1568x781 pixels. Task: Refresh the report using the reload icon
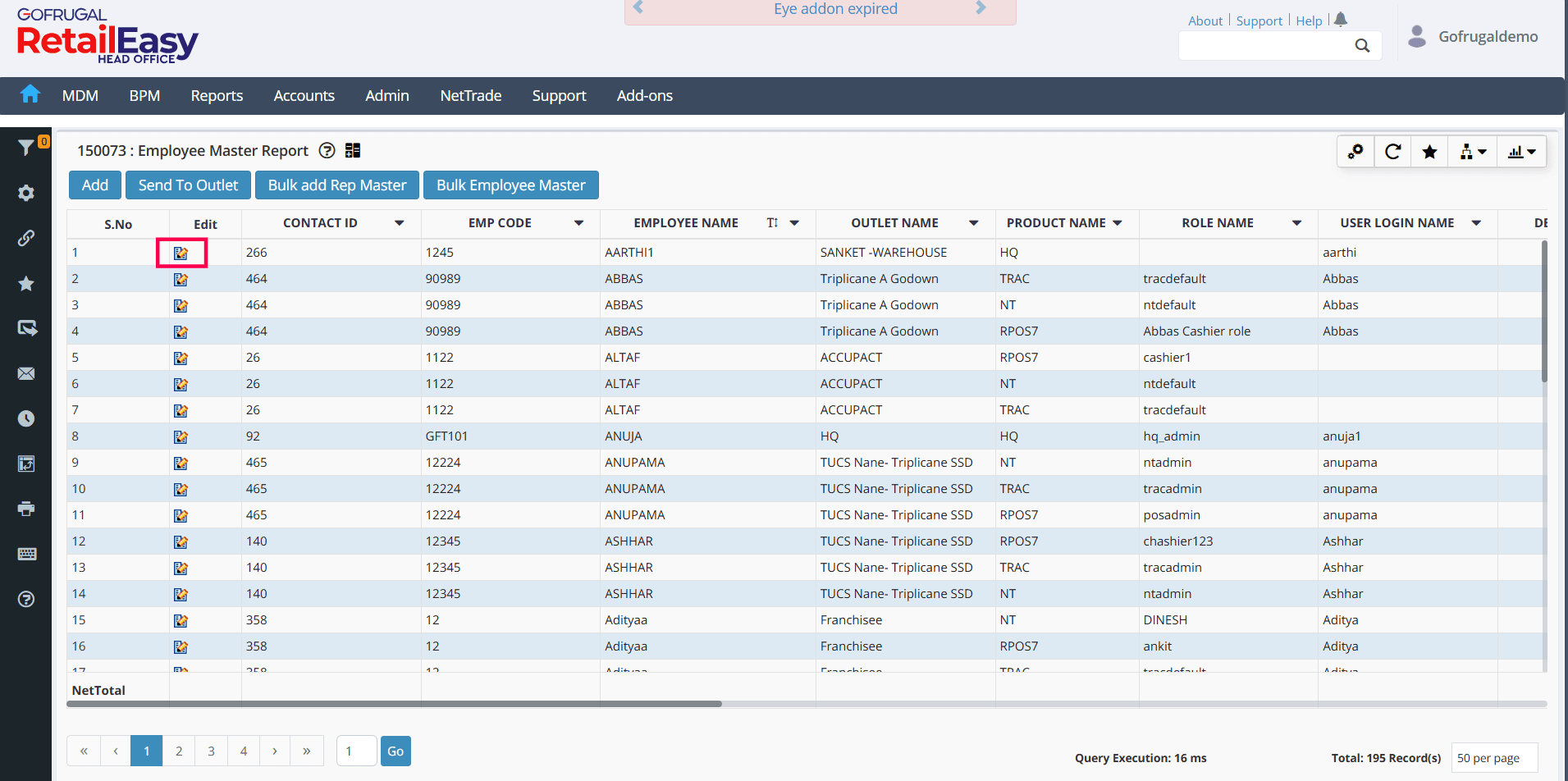coord(1392,152)
